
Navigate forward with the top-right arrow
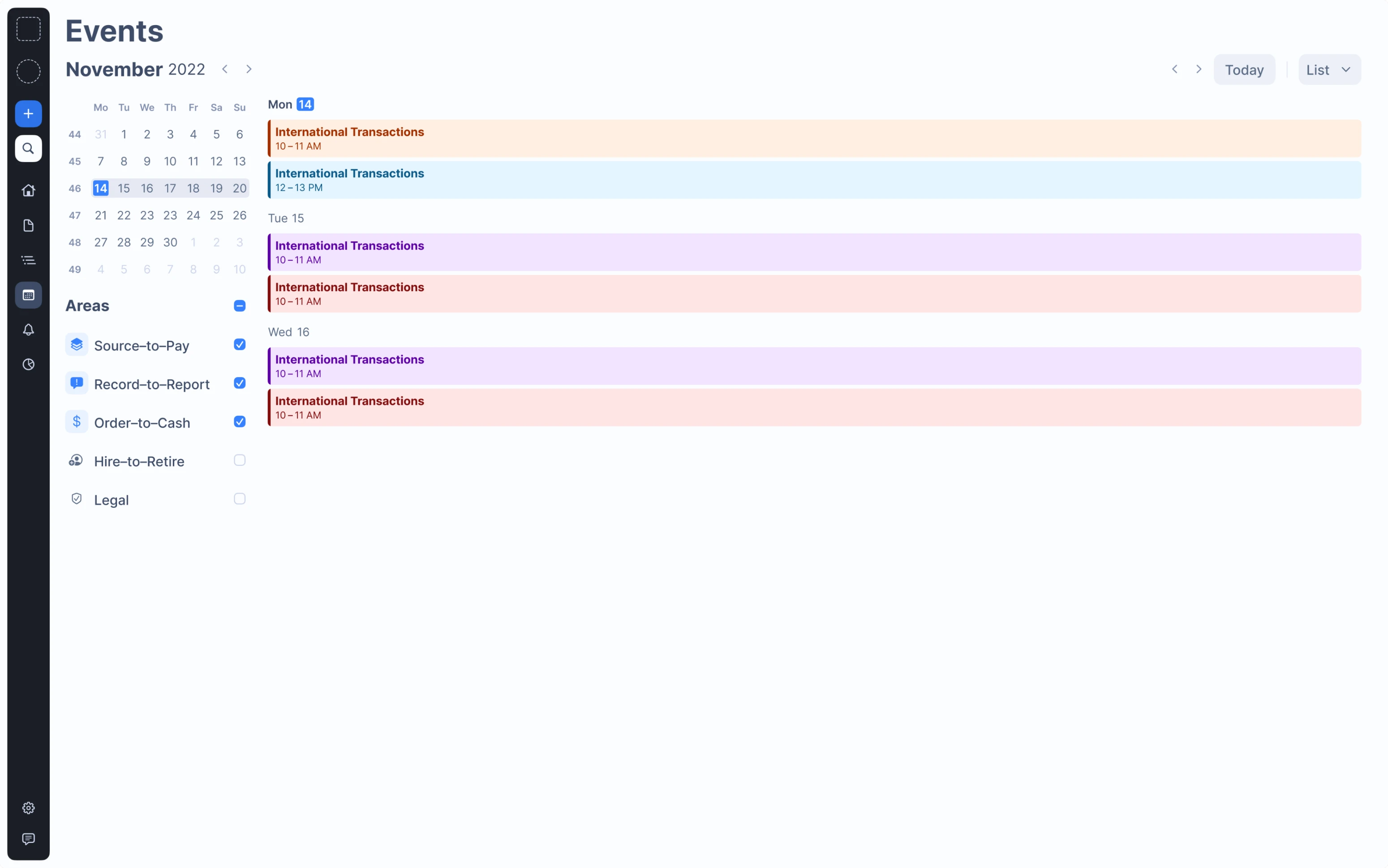tap(1199, 69)
